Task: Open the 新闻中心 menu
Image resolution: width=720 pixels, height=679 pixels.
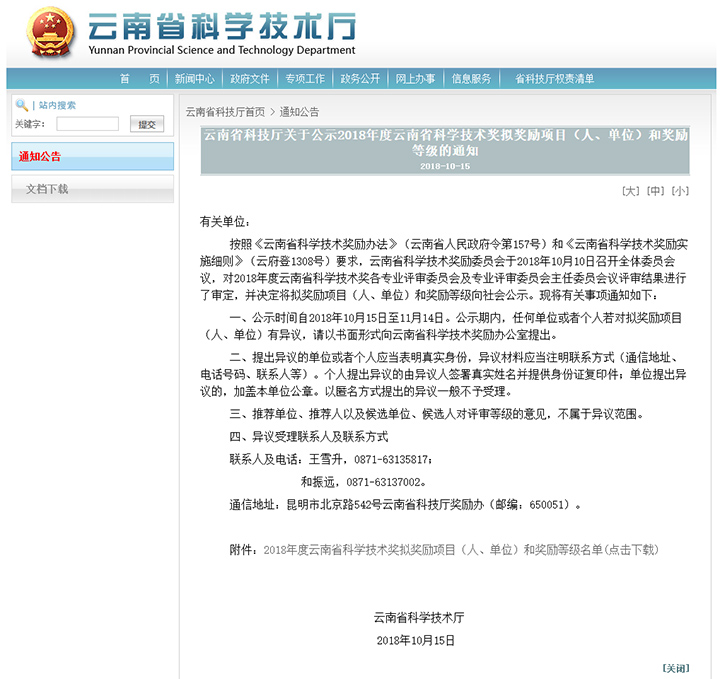Action: [x=195, y=79]
